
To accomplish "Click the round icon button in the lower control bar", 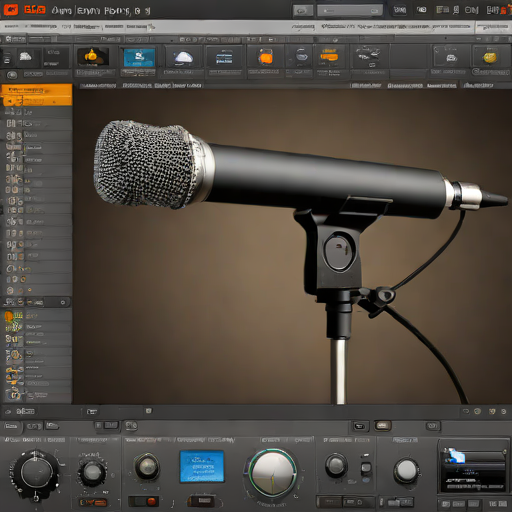I will [131, 425].
